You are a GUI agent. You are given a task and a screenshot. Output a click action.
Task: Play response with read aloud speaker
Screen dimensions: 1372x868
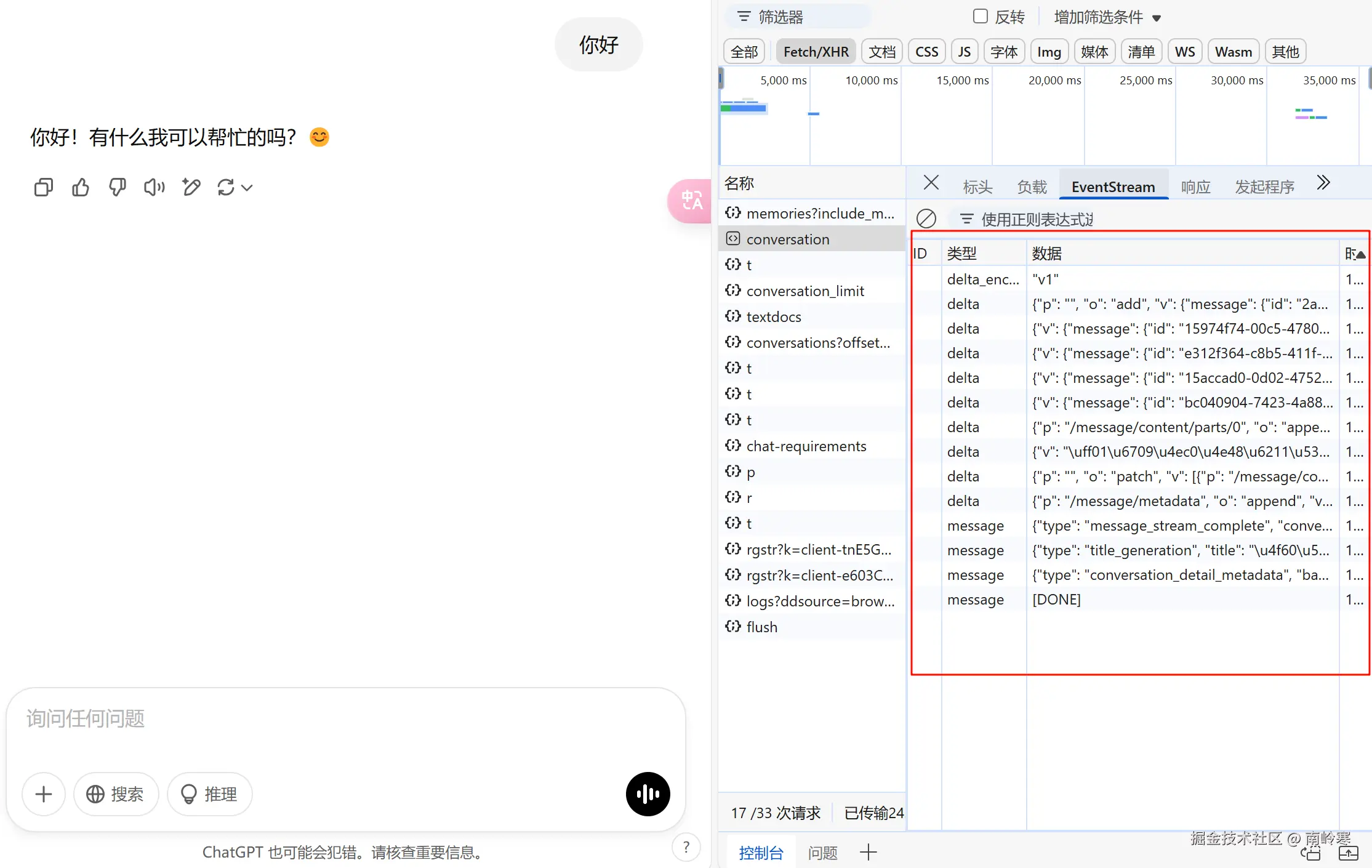[154, 187]
